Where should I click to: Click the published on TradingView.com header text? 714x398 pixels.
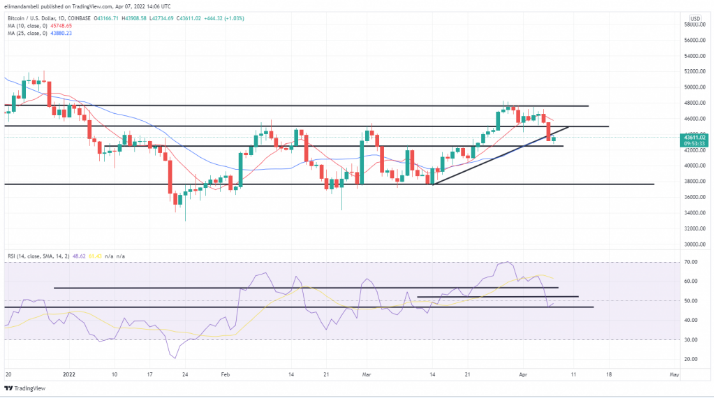(x=77, y=6)
